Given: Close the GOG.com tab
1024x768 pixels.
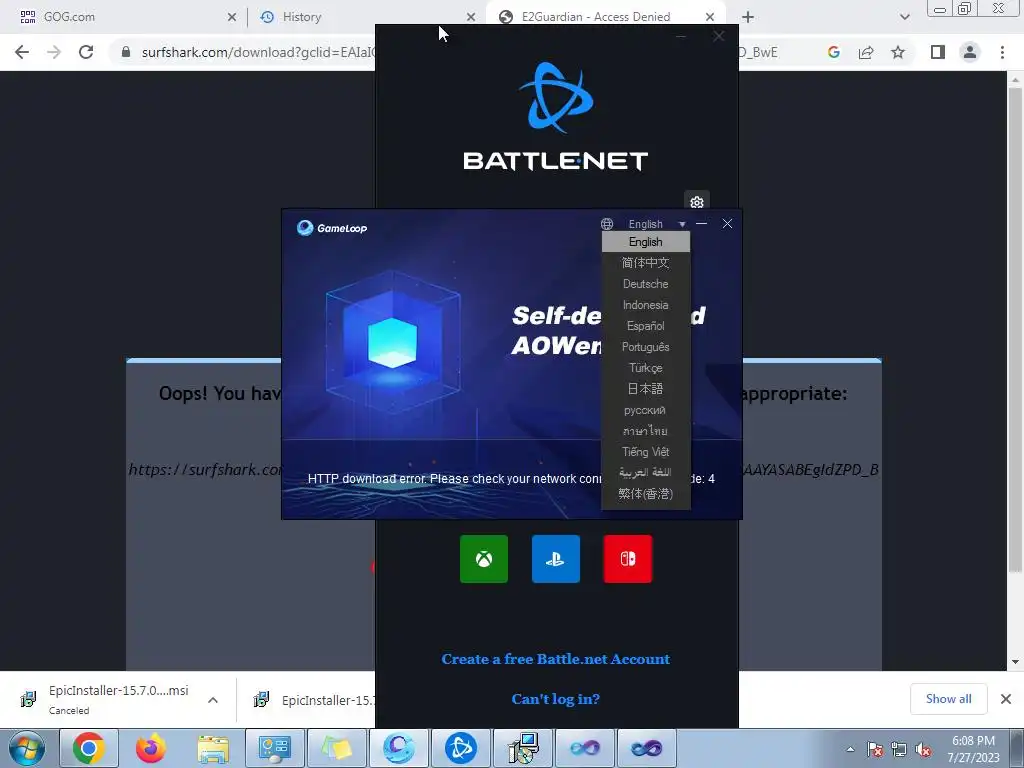Looking at the screenshot, I should tap(232, 17).
